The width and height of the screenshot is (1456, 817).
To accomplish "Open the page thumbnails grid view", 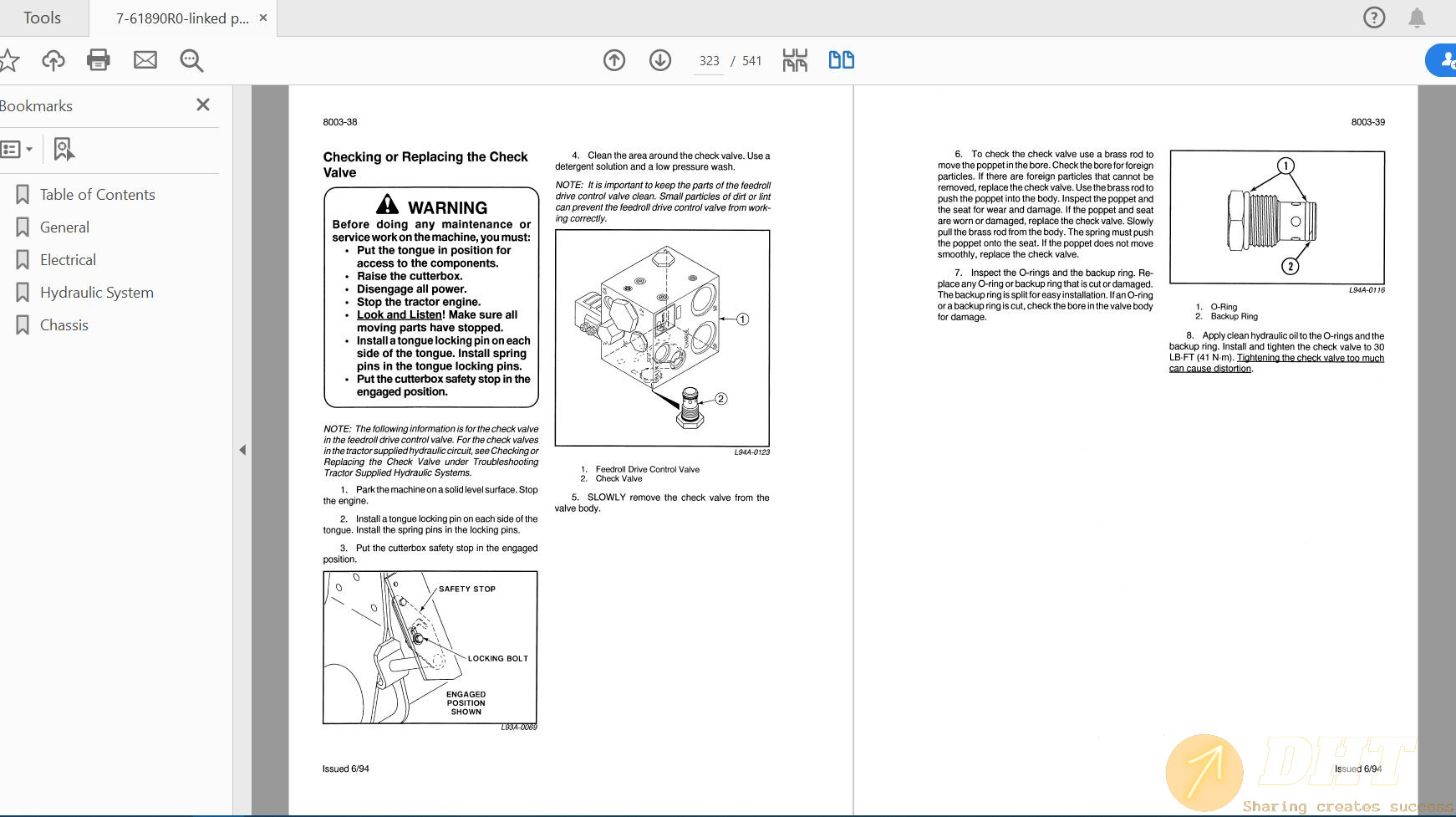I will pyautogui.click(x=795, y=59).
